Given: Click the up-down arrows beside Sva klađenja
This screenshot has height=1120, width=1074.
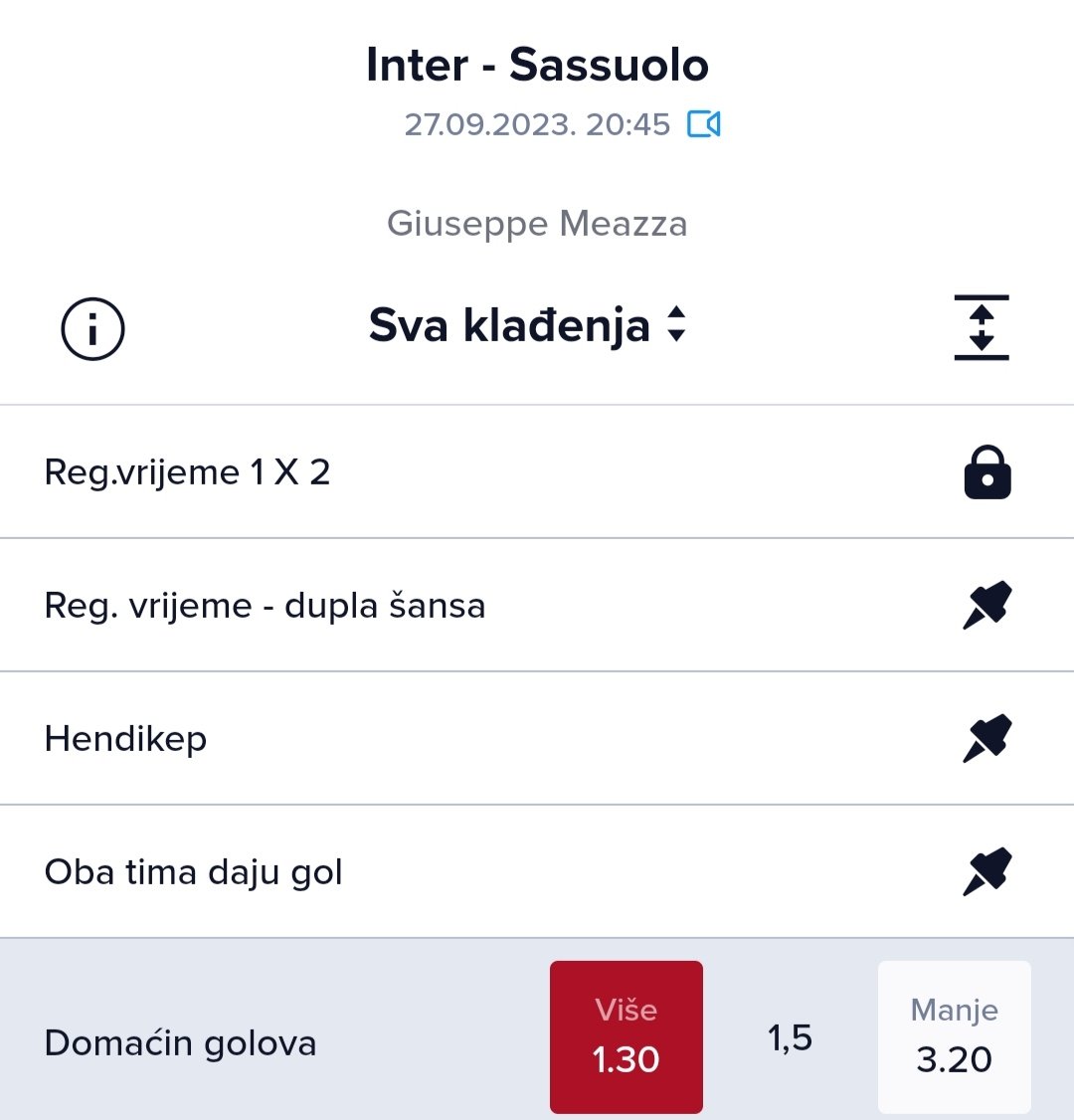Looking at the screenshot, I should pyautogui.click(x=676, y=325).
